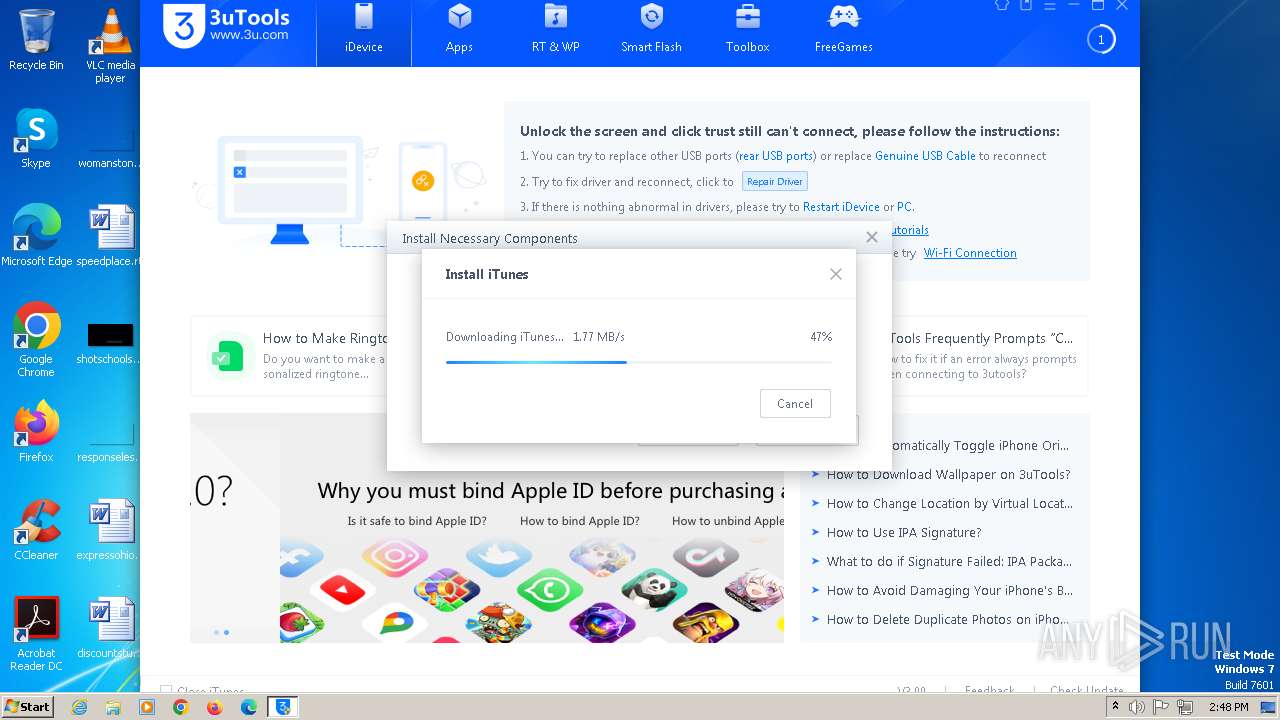Open the file explorer taskbar icon
Screen dimensions: 1280x720
tap(113, 707)
